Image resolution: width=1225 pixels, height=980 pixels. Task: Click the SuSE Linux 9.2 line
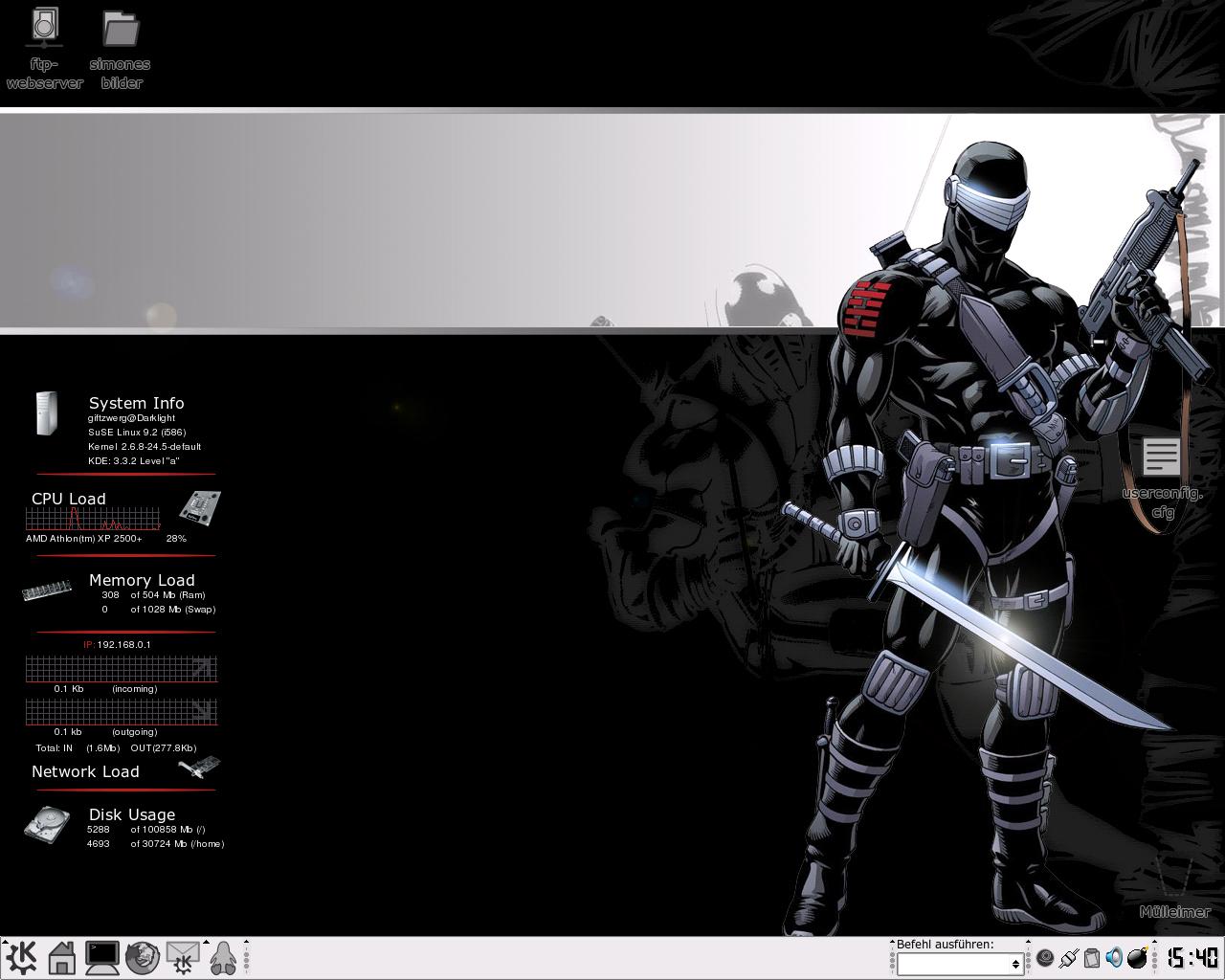coord(137,433)
